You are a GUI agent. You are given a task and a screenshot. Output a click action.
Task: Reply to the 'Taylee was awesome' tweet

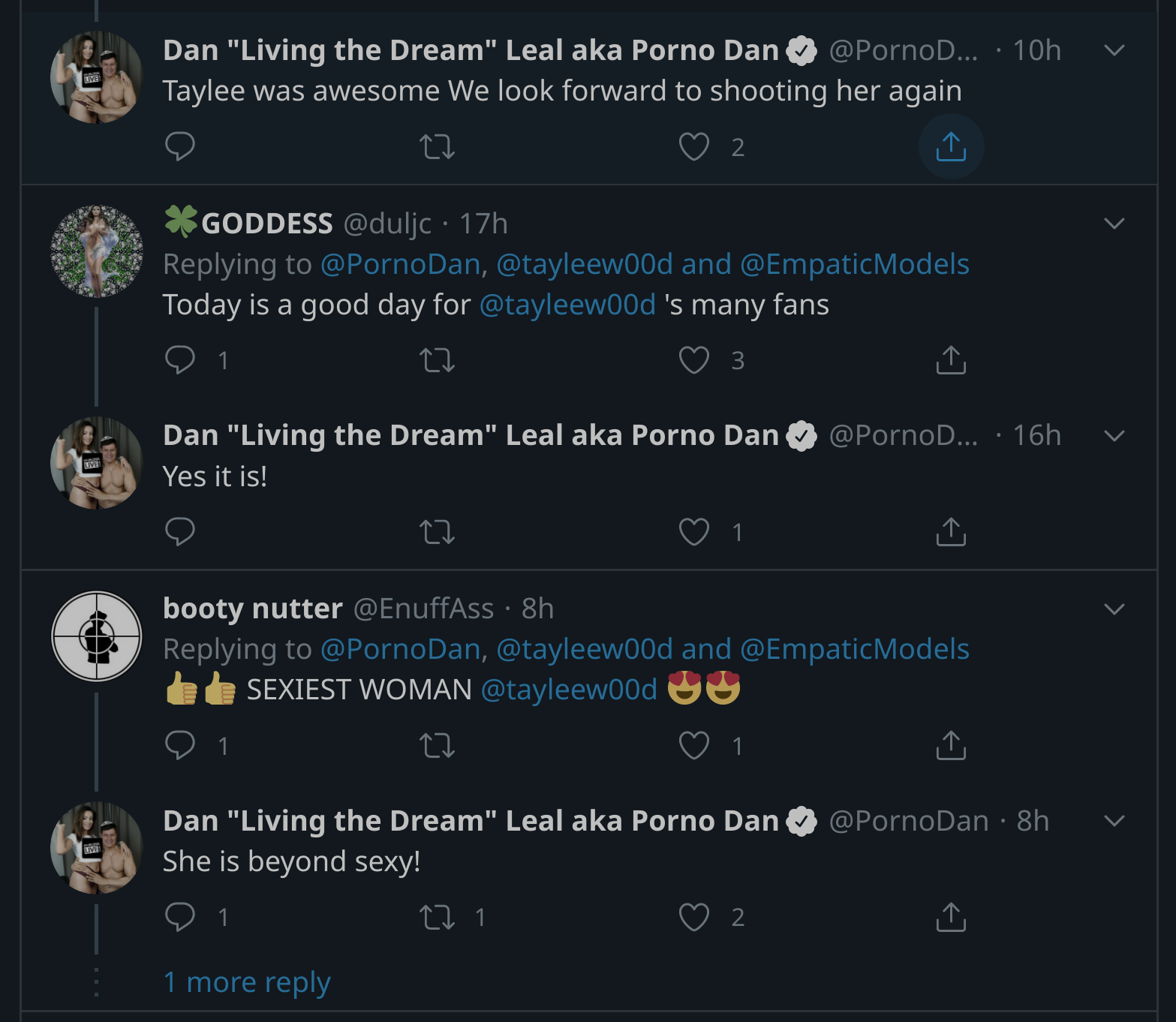(x=180, y=146)
